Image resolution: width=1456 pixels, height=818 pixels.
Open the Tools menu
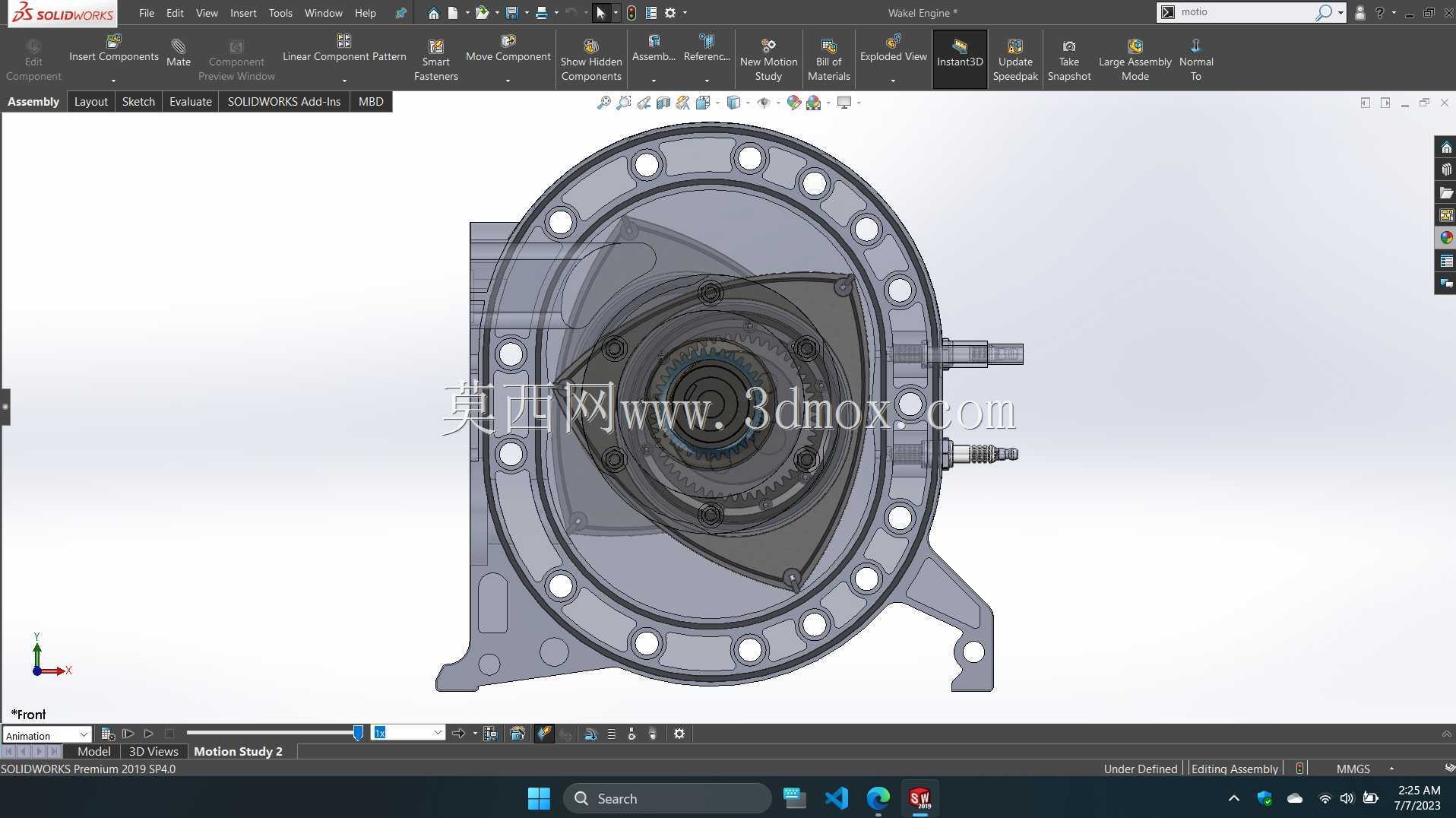(x=280, y=13)
